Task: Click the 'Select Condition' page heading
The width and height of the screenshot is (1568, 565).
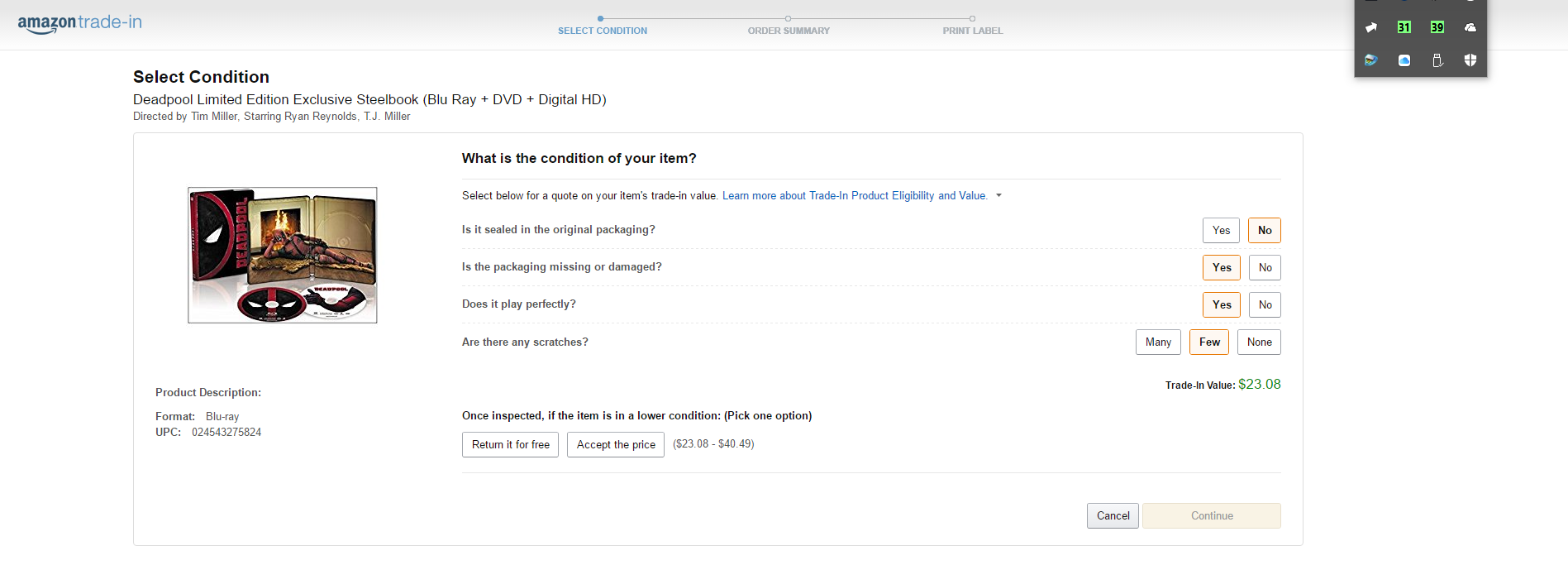Action: tap(201, 77)
